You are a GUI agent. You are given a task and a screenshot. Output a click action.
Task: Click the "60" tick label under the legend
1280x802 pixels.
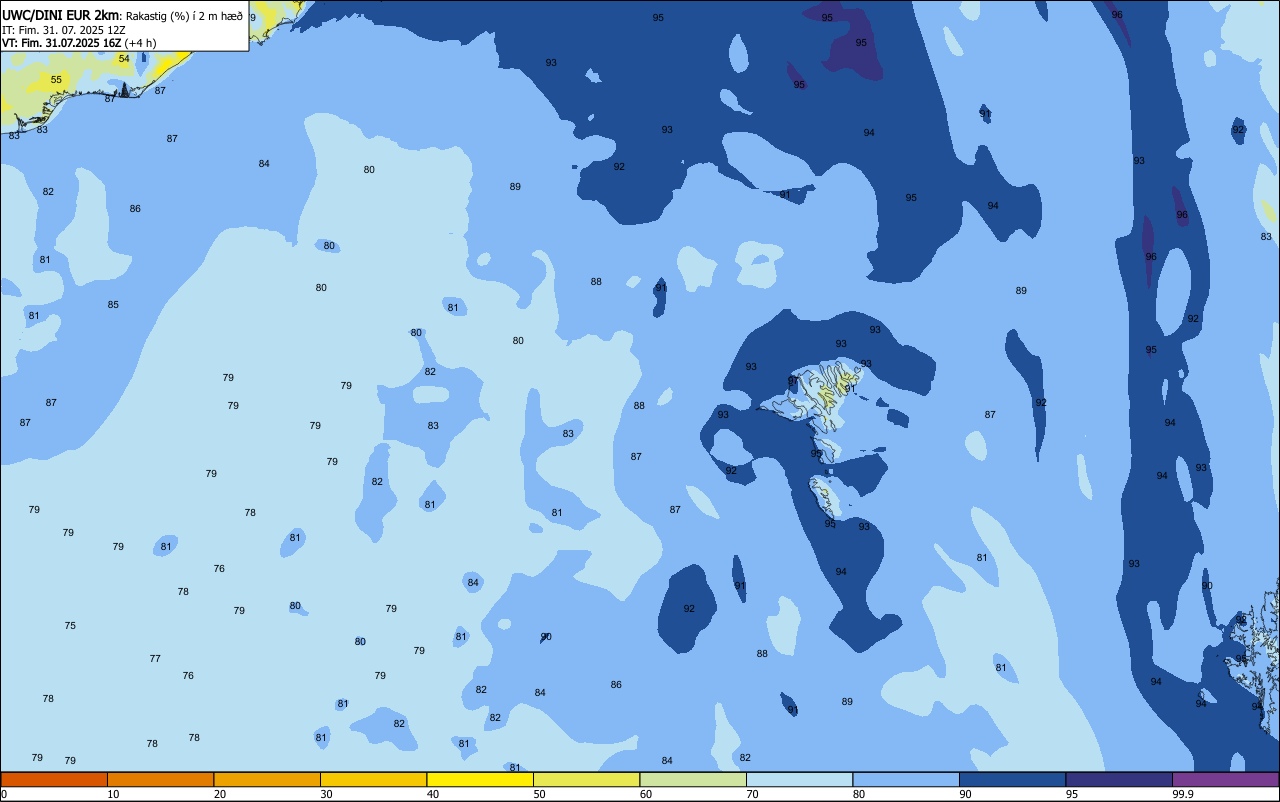pyautogui.click(x=646, y=794)
